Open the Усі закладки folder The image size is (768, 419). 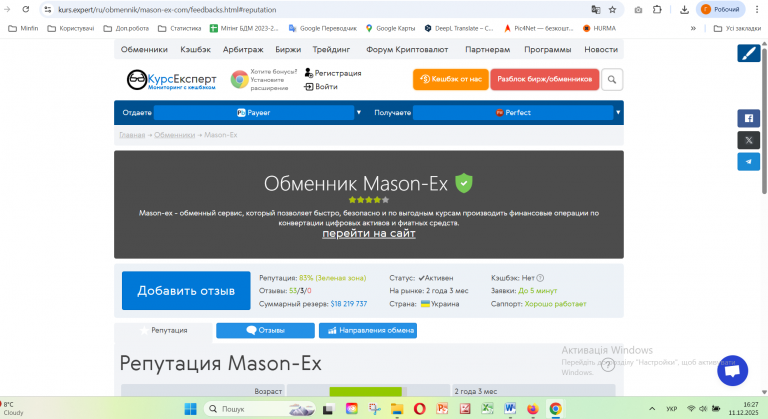[737, 28]
